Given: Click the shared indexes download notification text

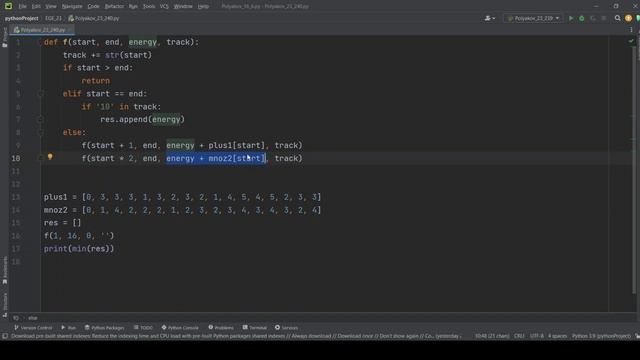Looking at the screenshot, I should tap(236, 336).
